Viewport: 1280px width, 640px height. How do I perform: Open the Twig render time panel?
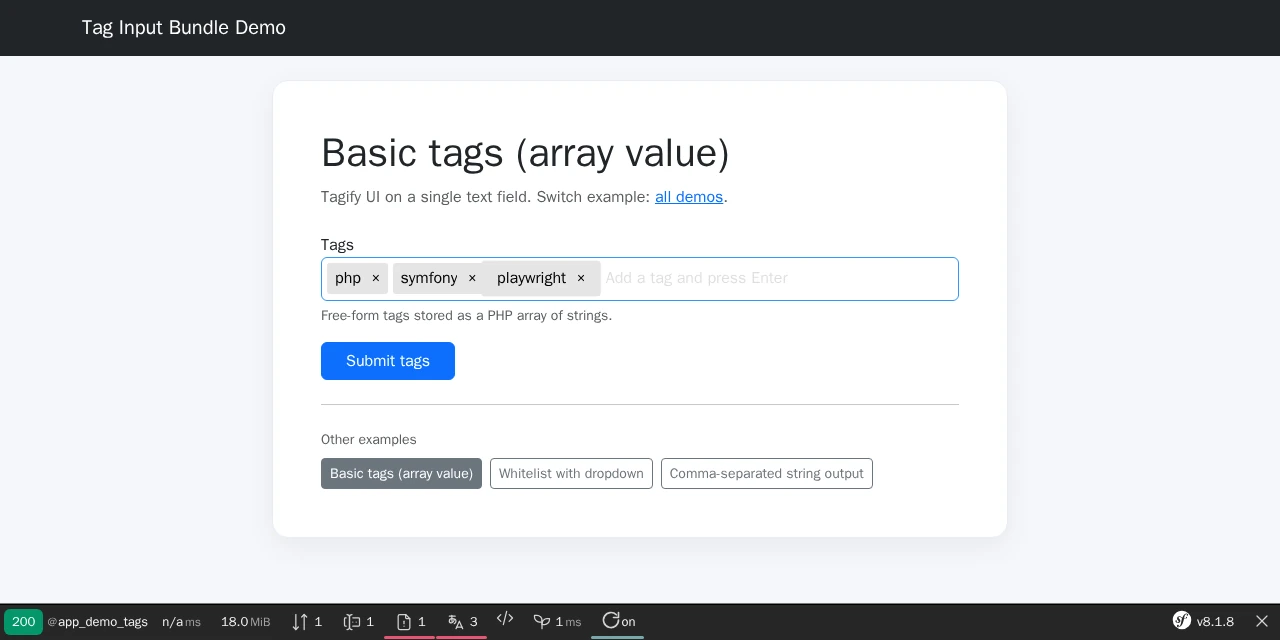coord(557,622)
